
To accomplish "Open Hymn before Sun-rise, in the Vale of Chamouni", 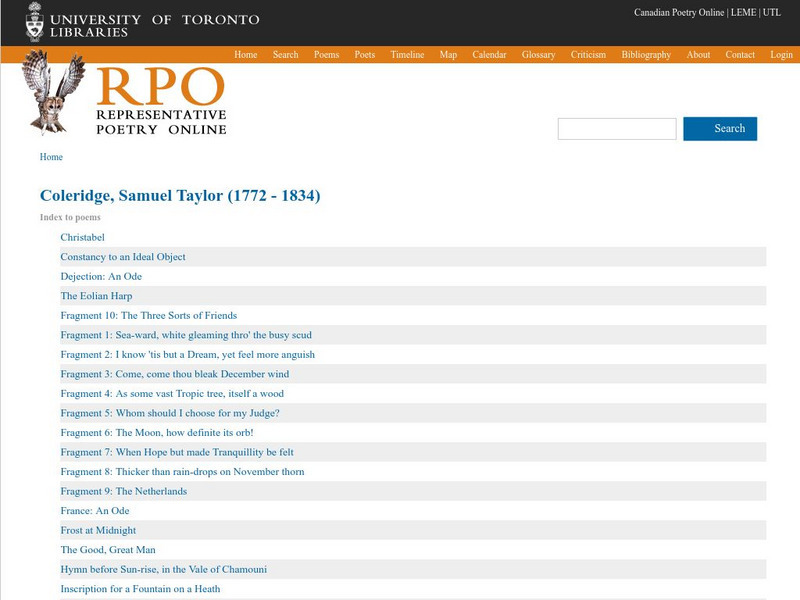I will coord(163,569).
